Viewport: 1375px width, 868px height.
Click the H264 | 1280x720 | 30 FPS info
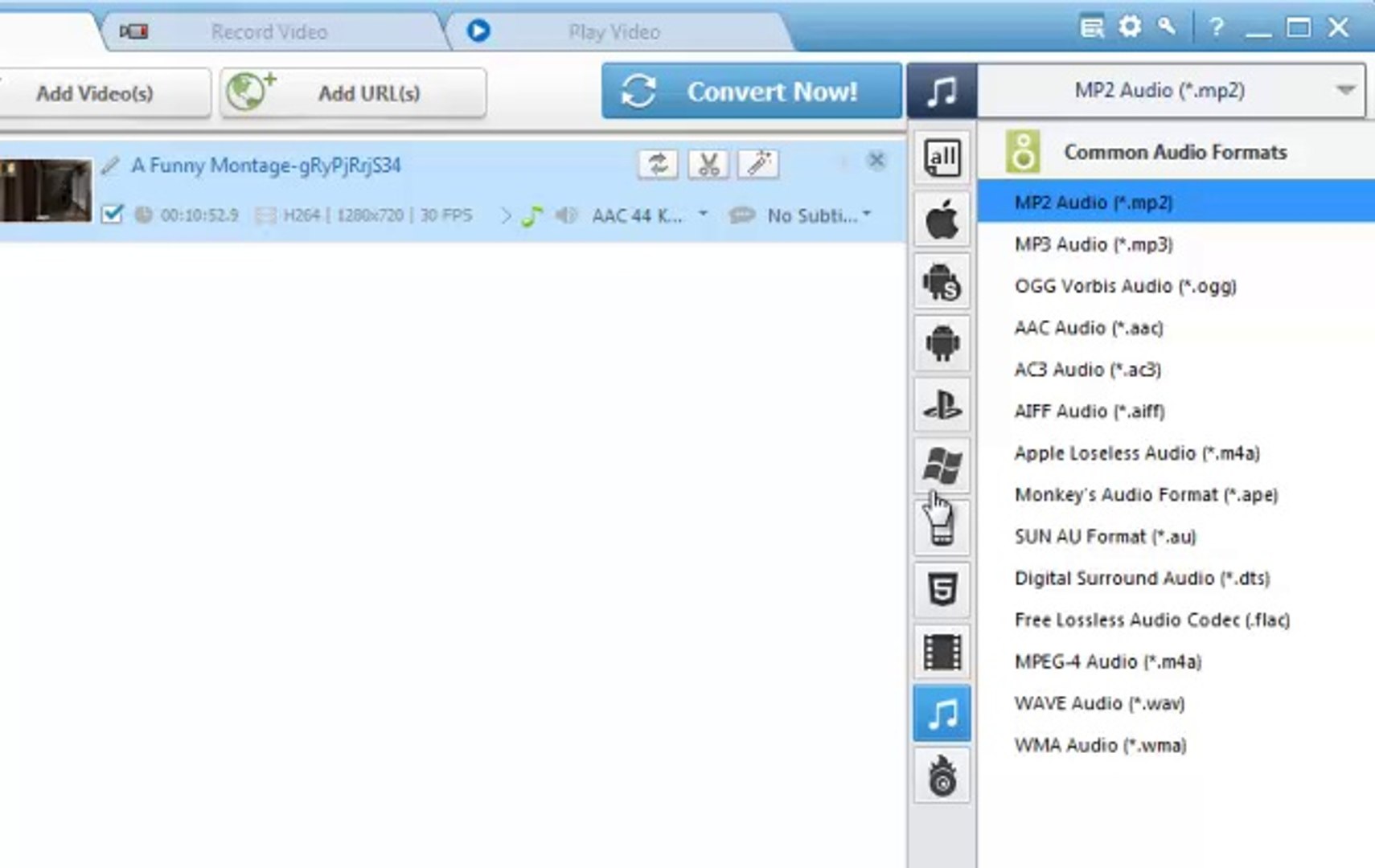coord(377,215)
